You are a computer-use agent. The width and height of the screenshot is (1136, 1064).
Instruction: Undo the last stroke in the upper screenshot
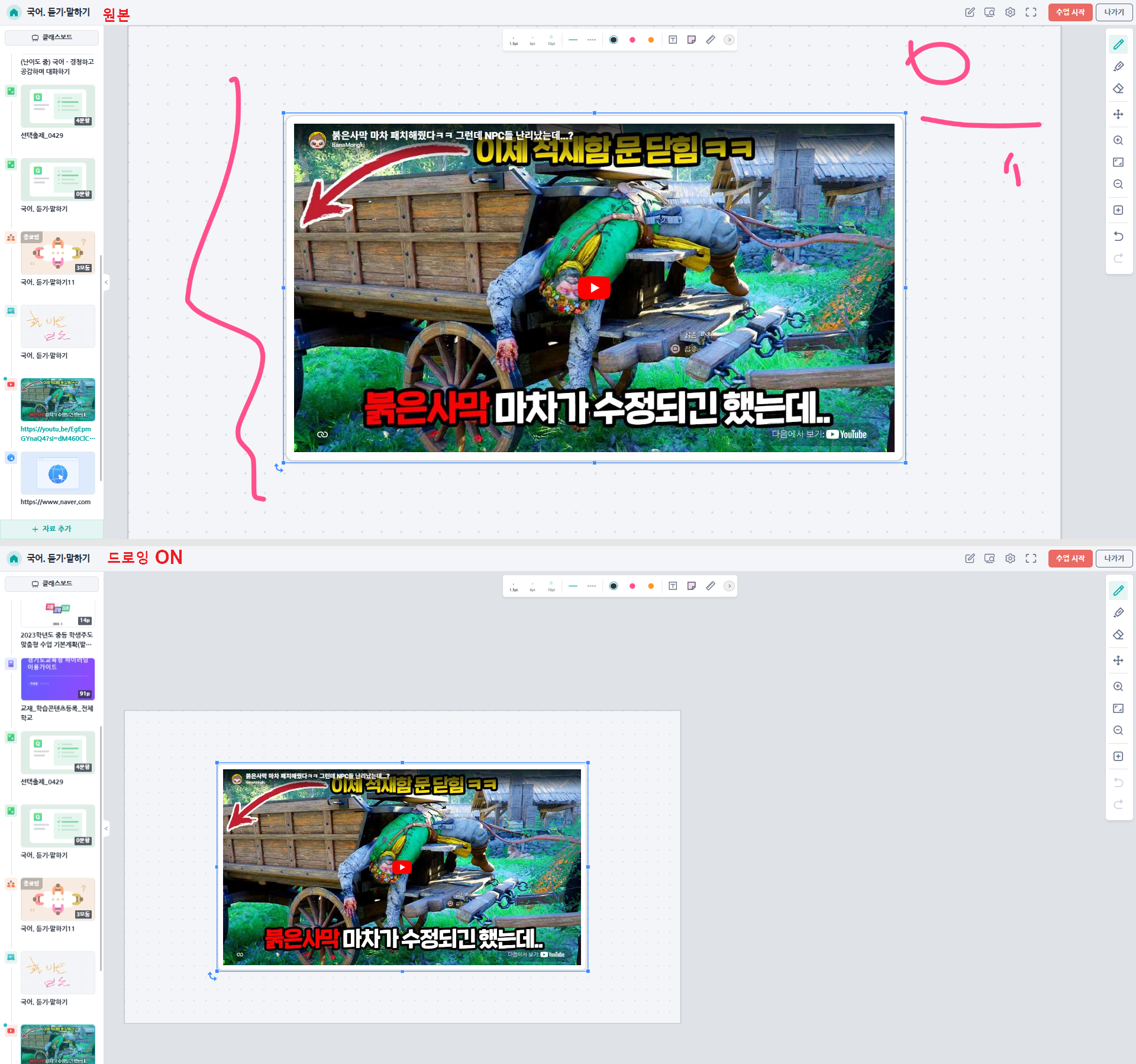(1118, 236)
